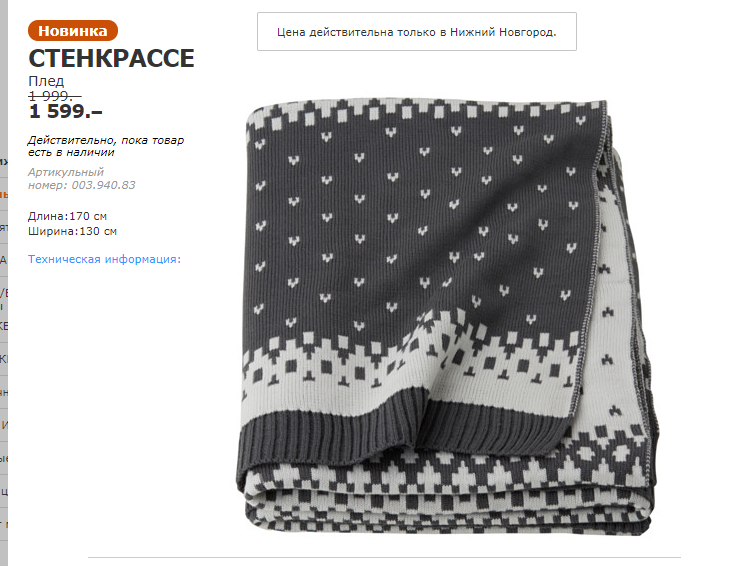This screenshot has height=566, width=732.
Task: Open the first cut-off sidebar item ending их
Action: 4,162
